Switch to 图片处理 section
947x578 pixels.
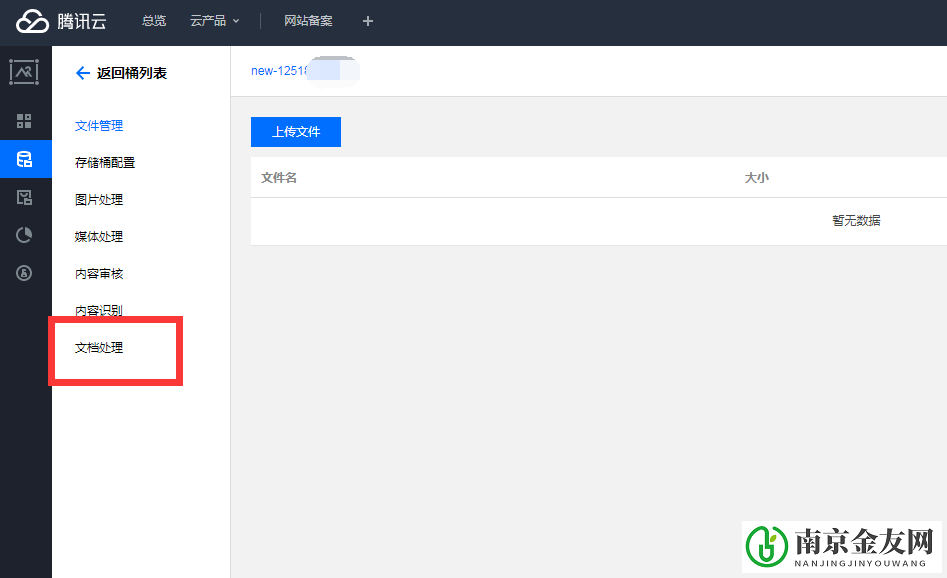[x=99, y=200]
